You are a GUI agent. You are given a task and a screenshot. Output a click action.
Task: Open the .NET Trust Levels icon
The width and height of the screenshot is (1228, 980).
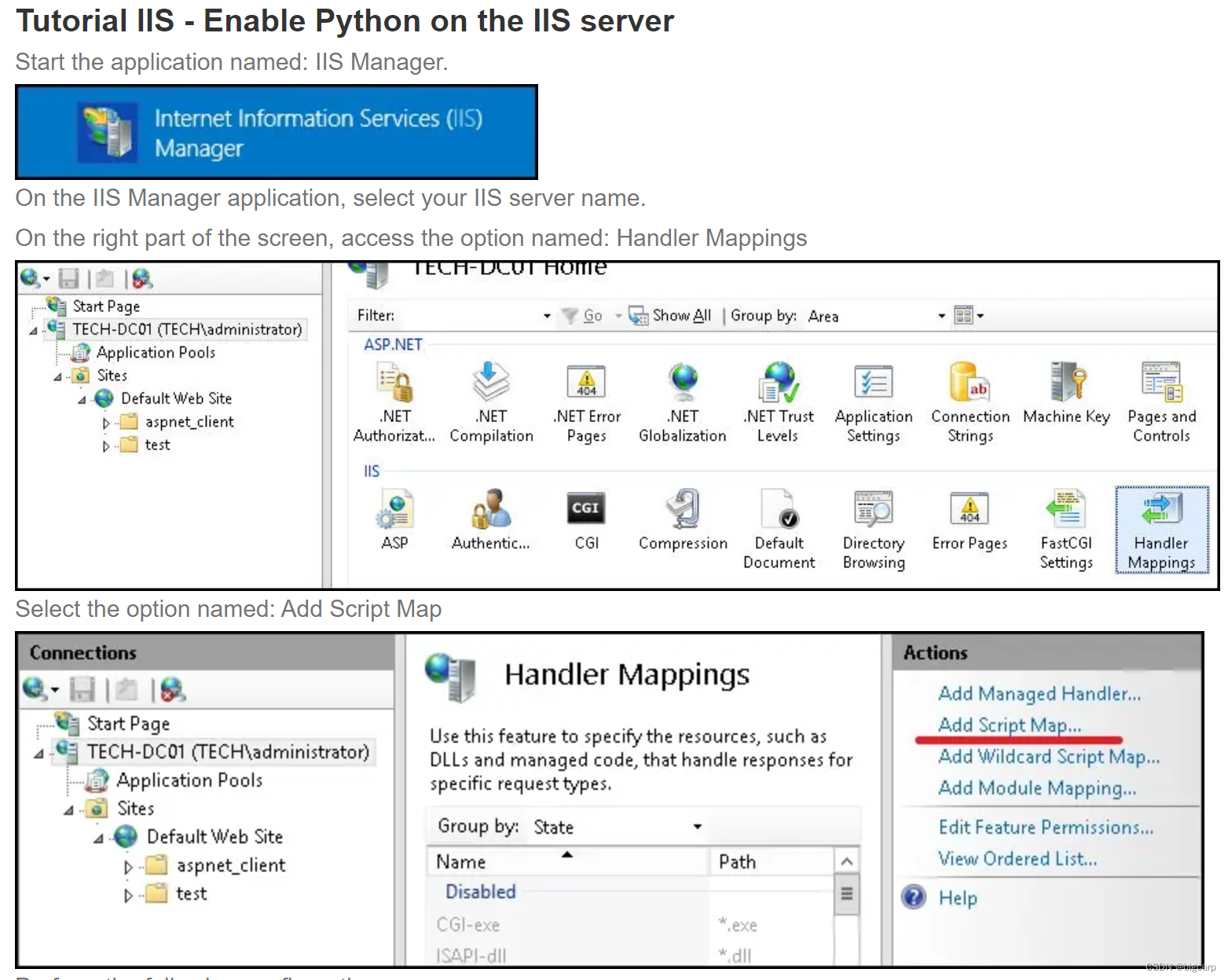click(x=778, y=403)
